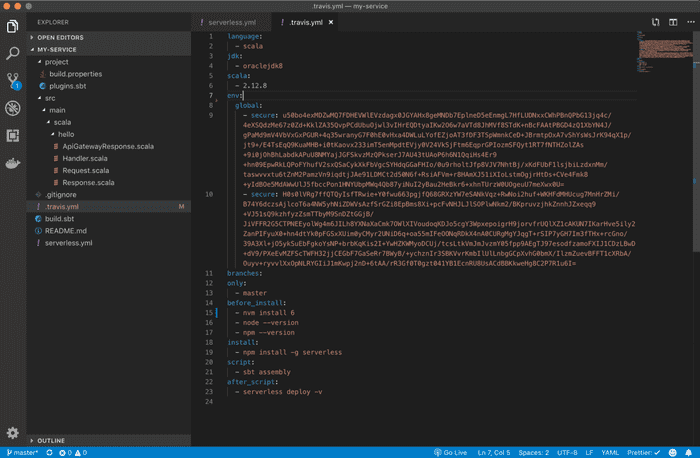
Task: Click EXPLORER panel title
Action: [x=53, y=22]
